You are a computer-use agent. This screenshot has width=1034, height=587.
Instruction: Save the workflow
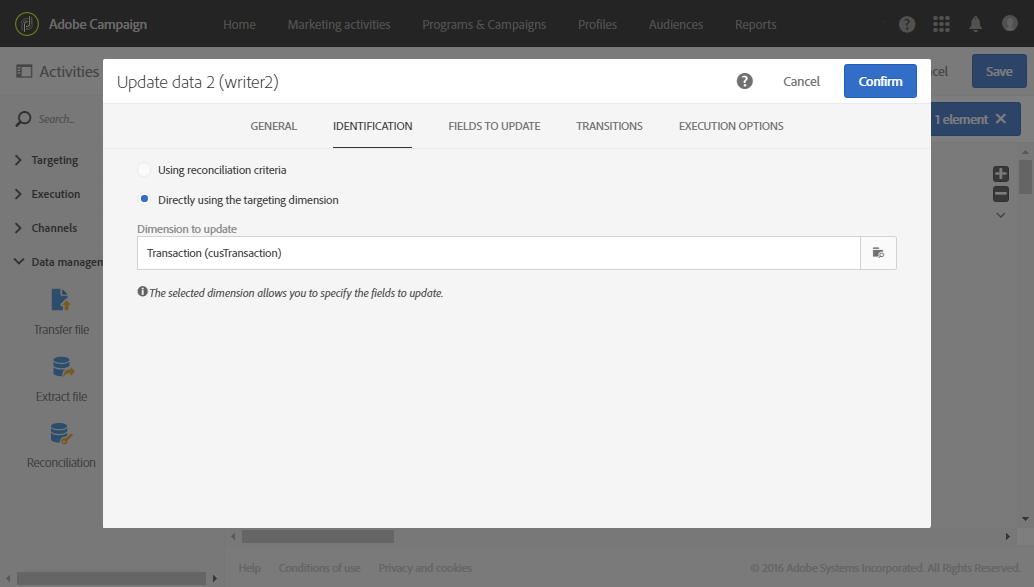pos(999,71)
